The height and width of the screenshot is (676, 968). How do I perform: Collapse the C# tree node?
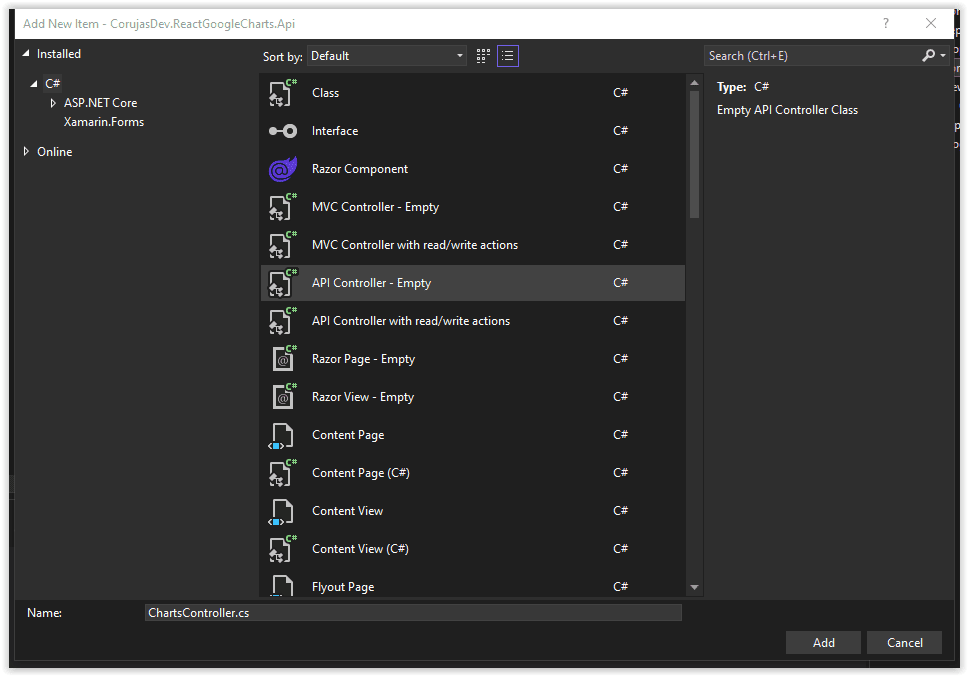tap(34, 83)
